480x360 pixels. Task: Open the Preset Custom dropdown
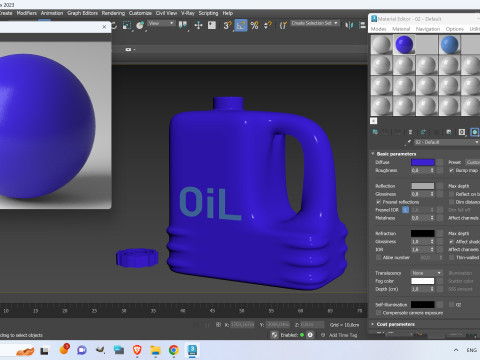click(x=473, y=162)
